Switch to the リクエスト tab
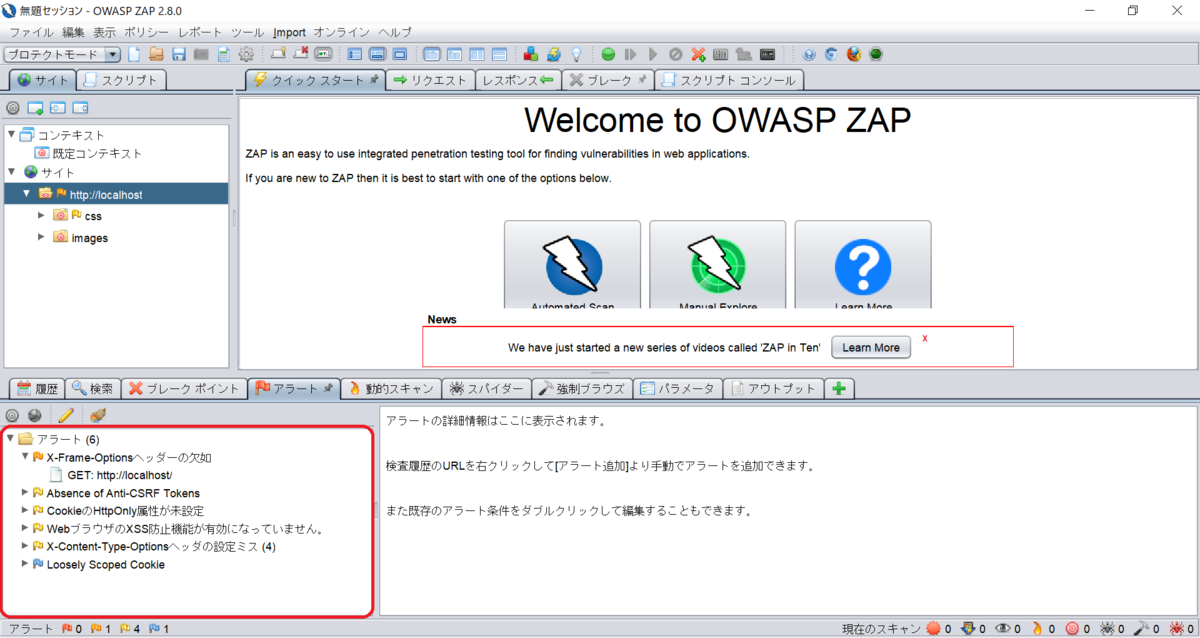Screen dimensions: 1200x638 pos(429,80)
